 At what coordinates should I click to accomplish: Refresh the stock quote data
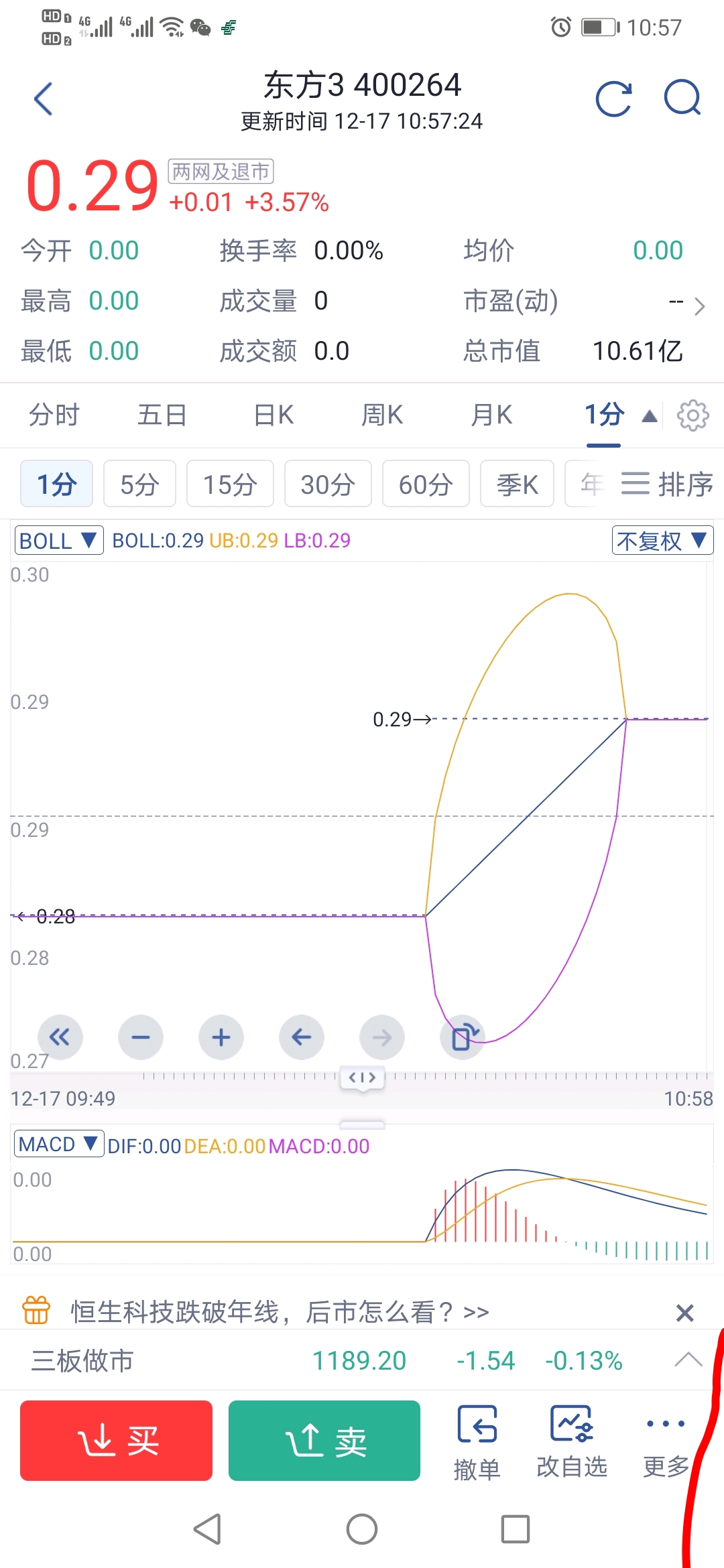613,99
